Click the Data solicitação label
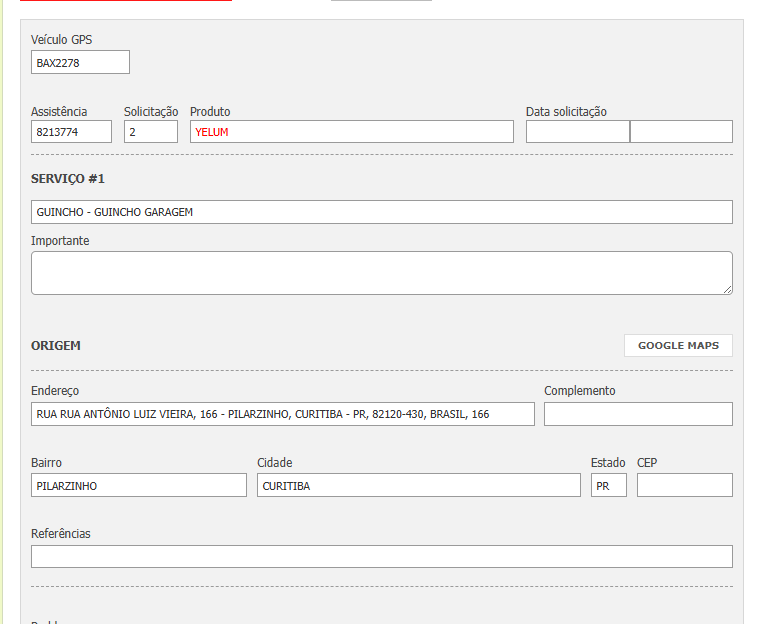762x624 pixels. pyautogui.click(x=566, y=112)
